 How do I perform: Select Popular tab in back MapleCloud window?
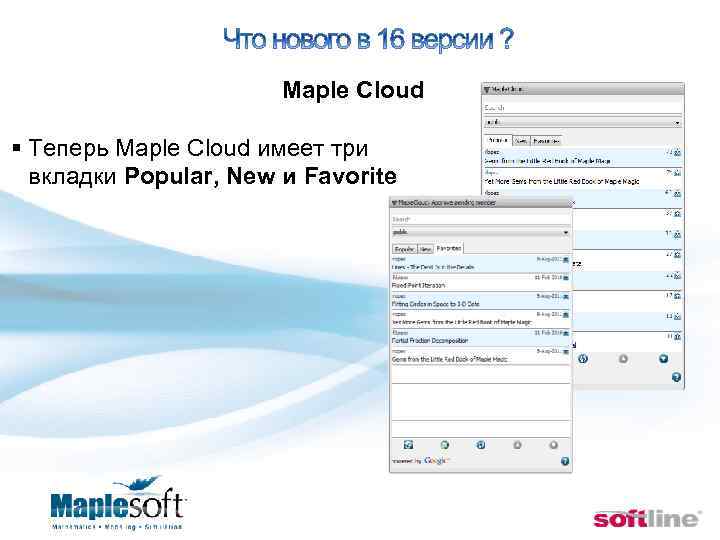point(497,140)
